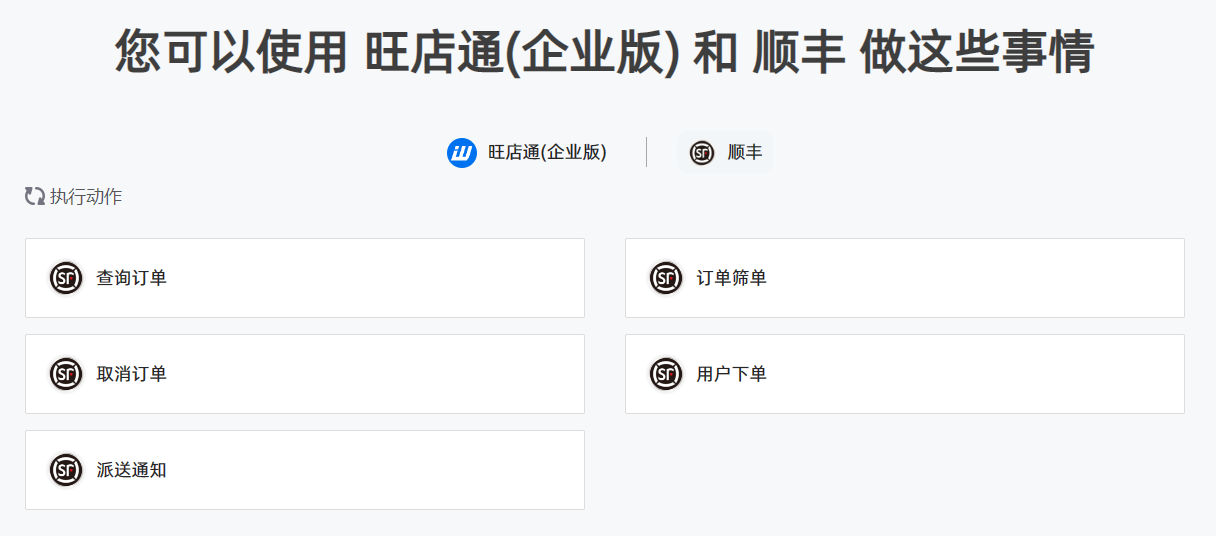Open the 查询订单 action

305,278
